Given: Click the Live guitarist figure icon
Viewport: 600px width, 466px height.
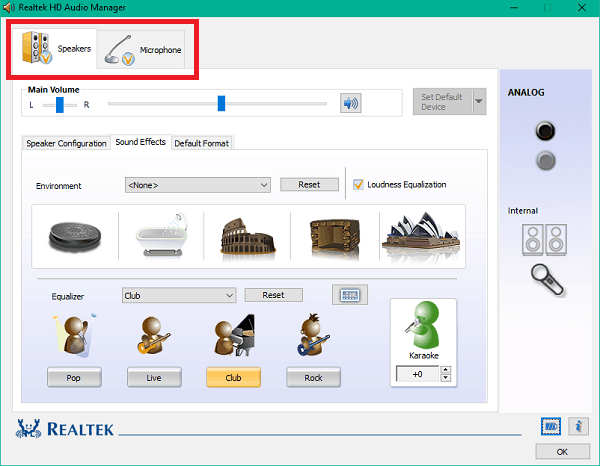Looking at the screenshot, I should click(153, 336).
